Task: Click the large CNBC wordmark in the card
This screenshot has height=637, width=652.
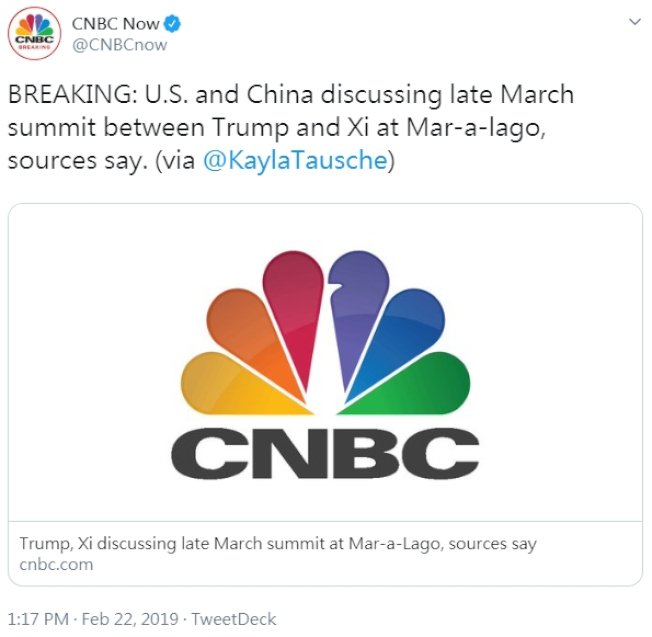Action: pos(325,456)
